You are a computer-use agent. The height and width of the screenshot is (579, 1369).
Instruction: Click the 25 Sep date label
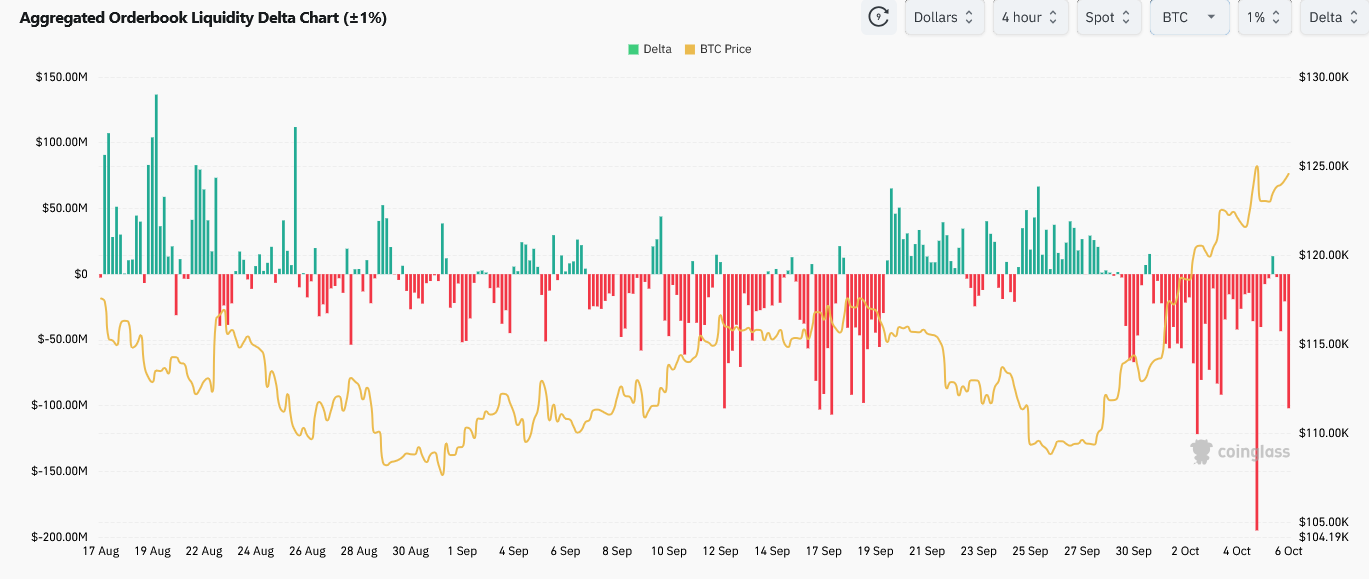tap(1030, 551)
